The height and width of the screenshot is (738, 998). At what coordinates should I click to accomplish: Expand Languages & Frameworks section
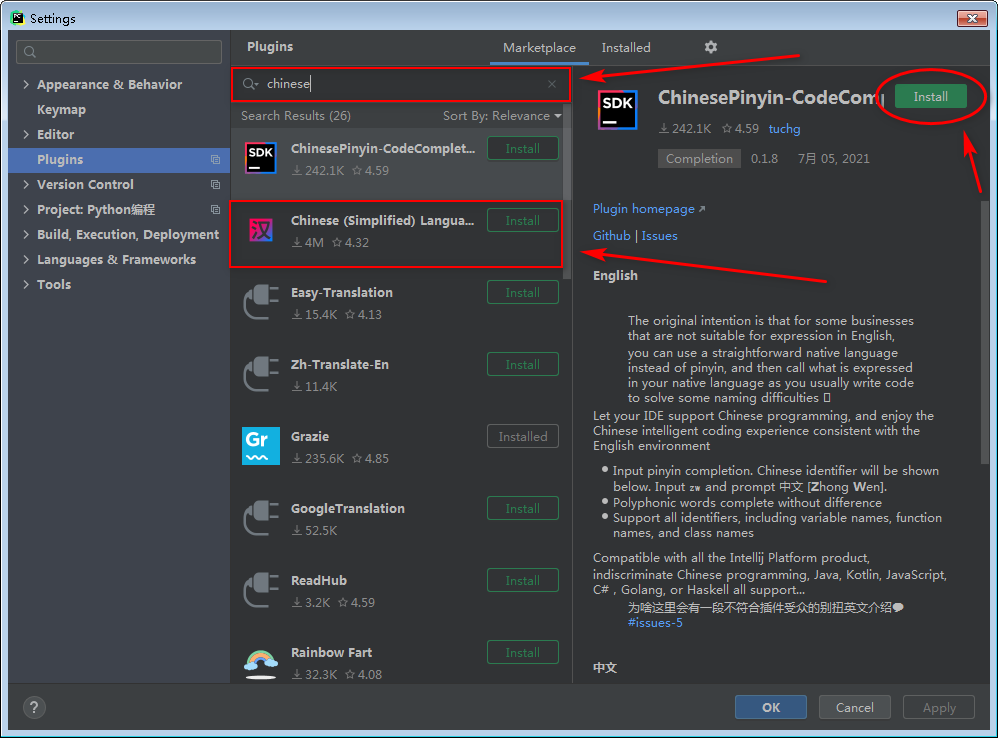click(x=26, y=260)
